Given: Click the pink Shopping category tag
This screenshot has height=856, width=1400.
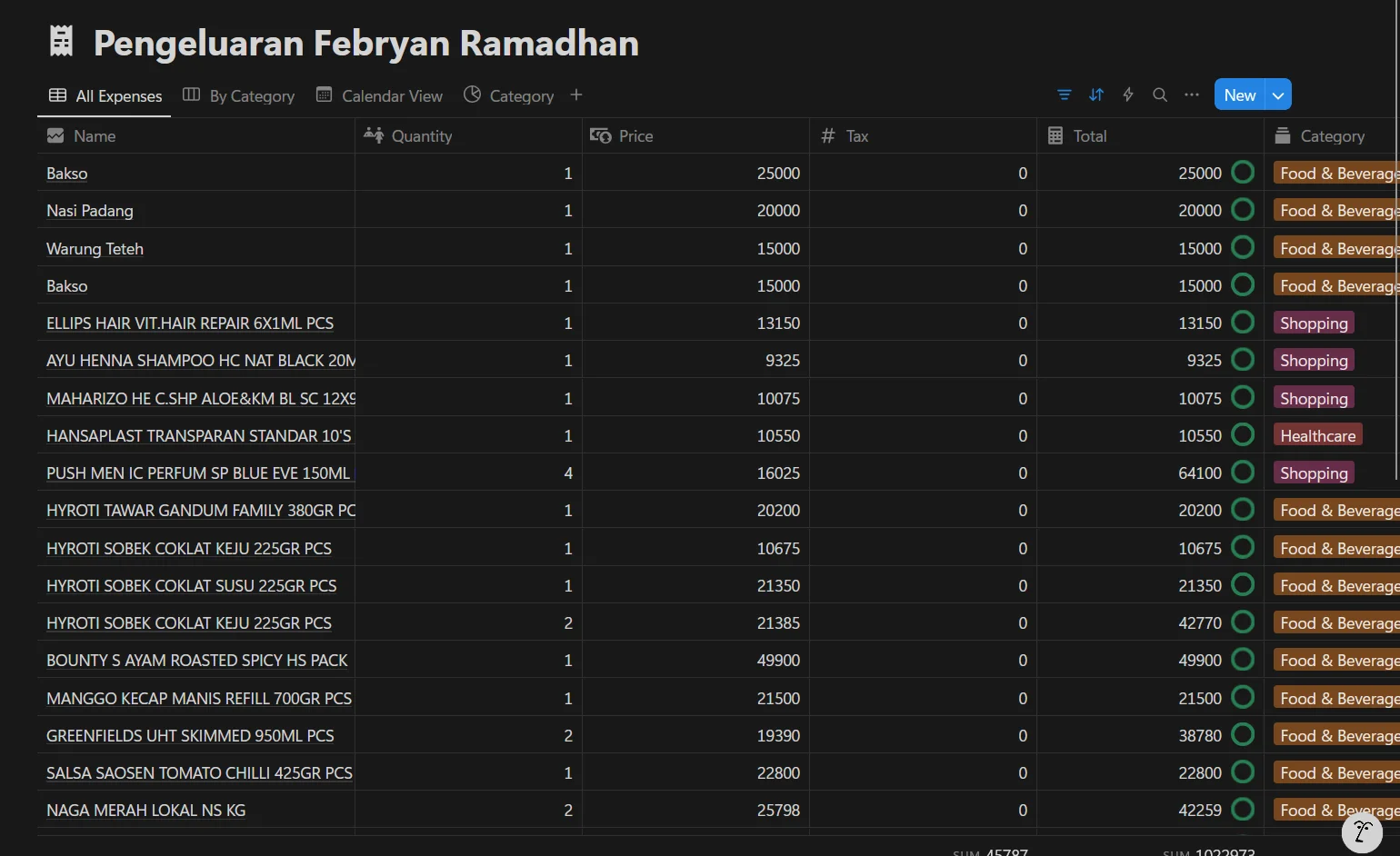Looking at the screenshot, I should point(1313,323).
